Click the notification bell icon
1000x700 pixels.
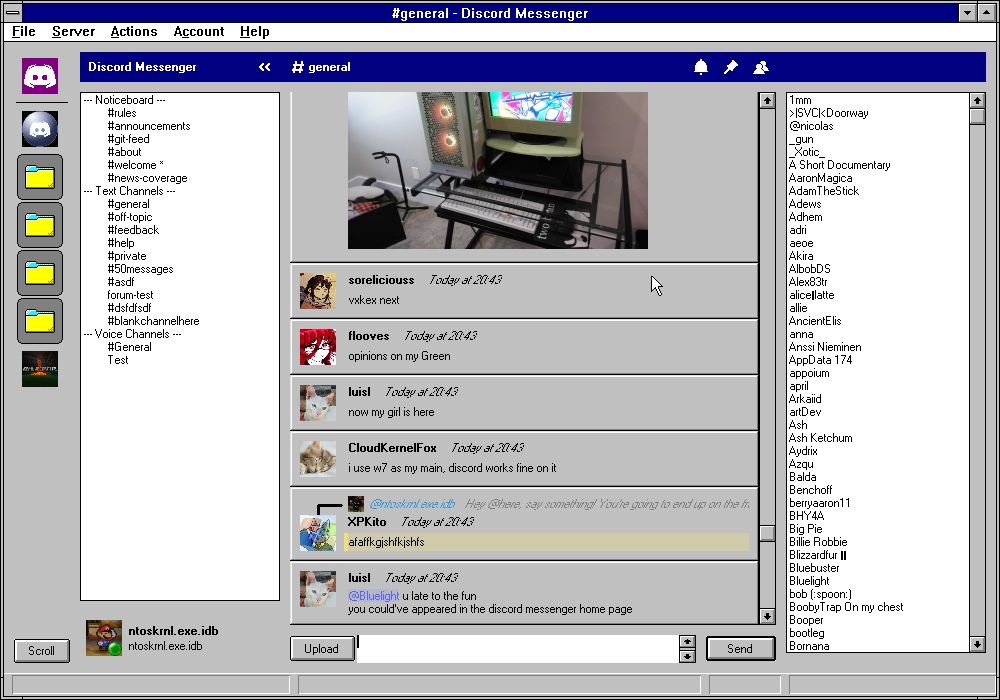pos(701,67)
